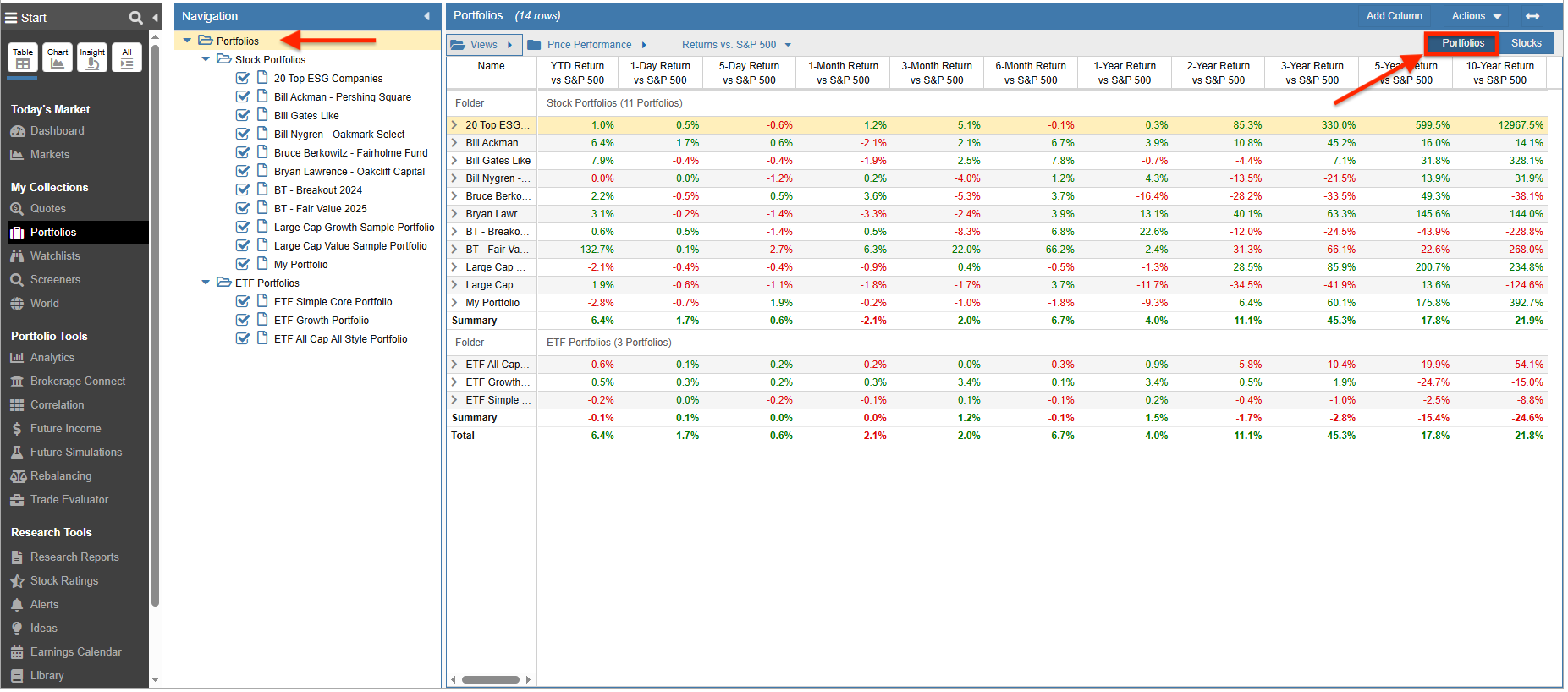
Task: Open the Actions dropdown menu
Action: 1476,16
